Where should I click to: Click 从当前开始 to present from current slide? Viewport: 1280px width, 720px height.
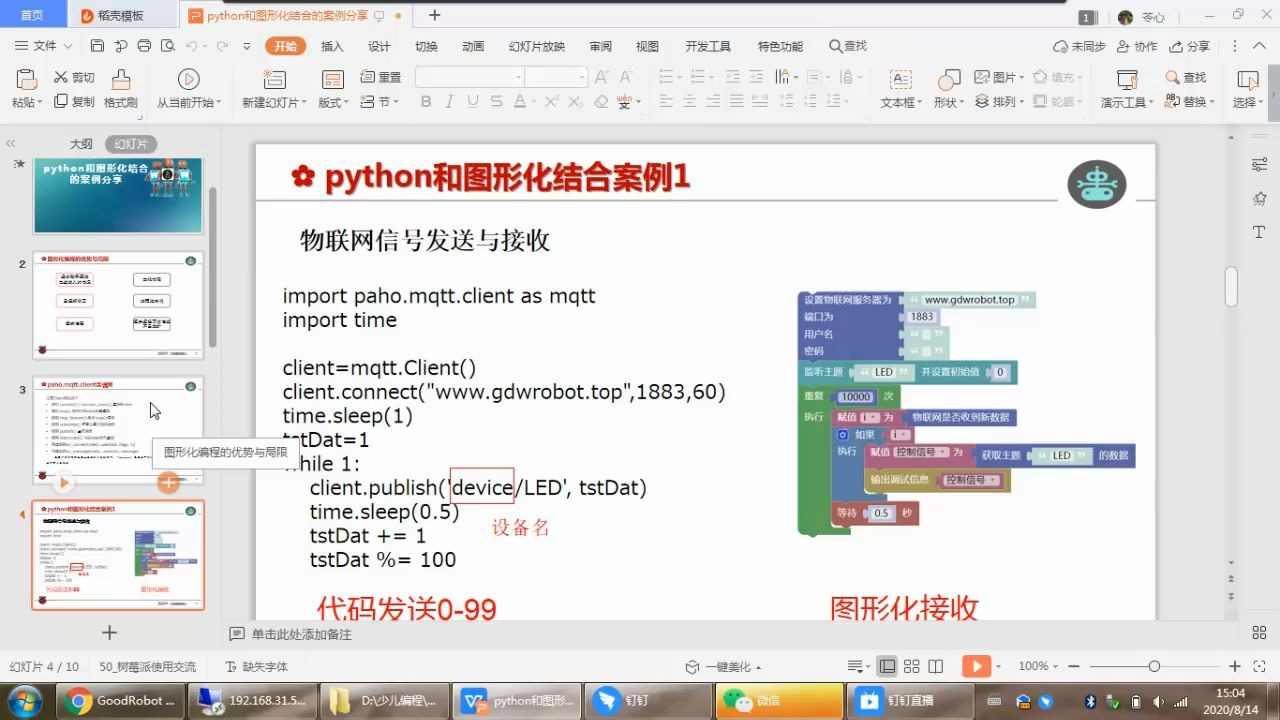pos(189,88)
